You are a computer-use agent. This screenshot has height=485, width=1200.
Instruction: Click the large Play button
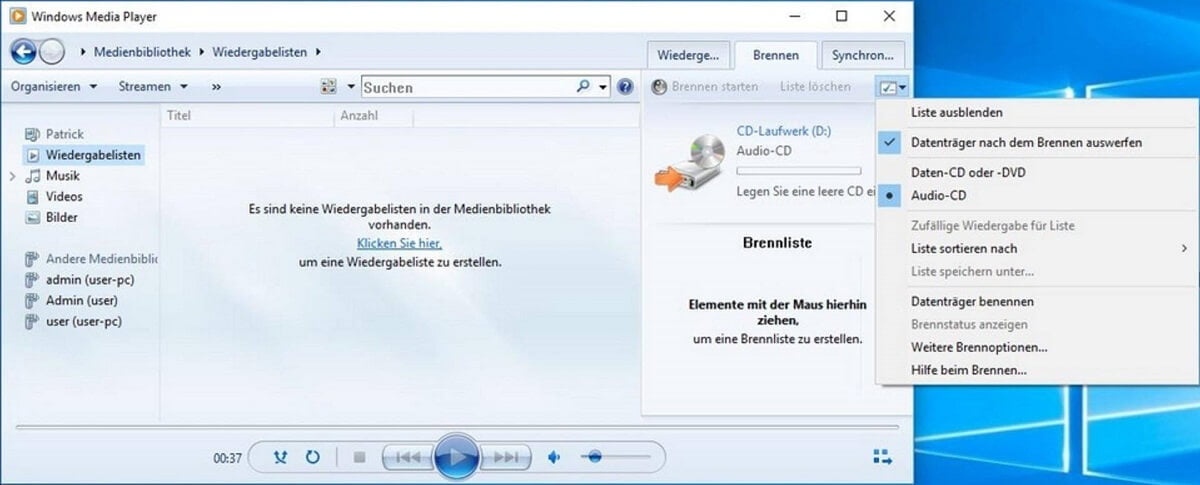tap(456, 457)
